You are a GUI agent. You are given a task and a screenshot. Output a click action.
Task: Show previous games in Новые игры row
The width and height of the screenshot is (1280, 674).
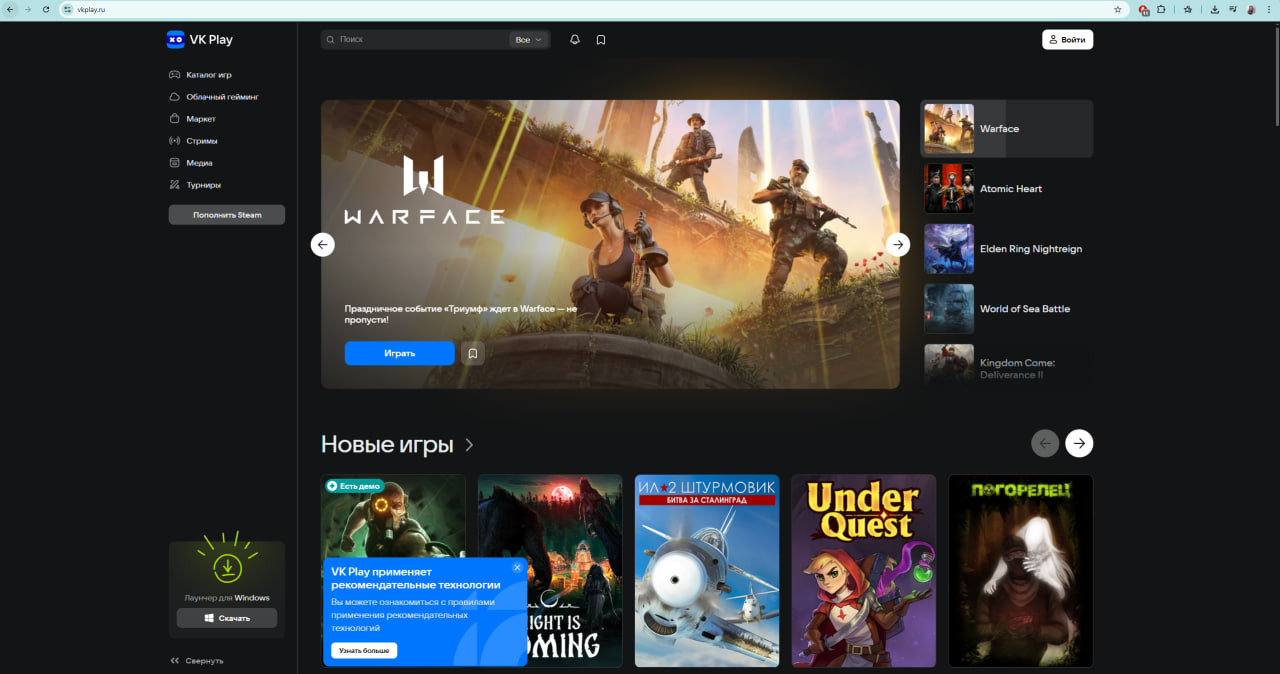point(1045,443)
